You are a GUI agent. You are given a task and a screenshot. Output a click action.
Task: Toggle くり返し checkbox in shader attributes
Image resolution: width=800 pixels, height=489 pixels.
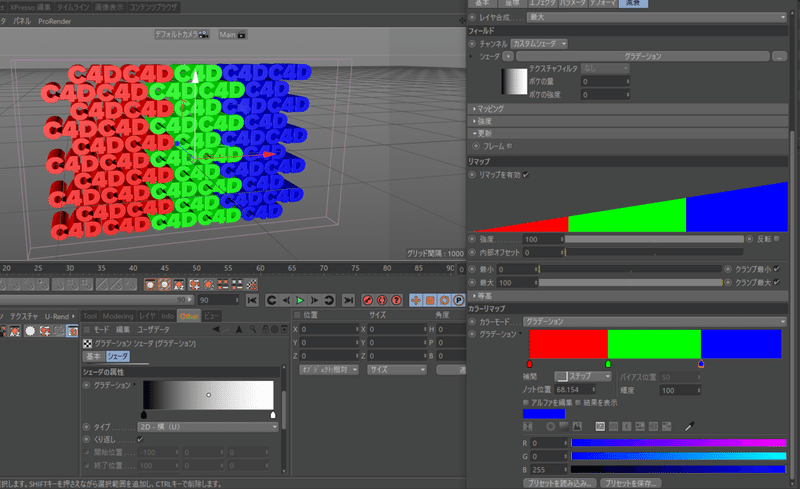[140, 439]
